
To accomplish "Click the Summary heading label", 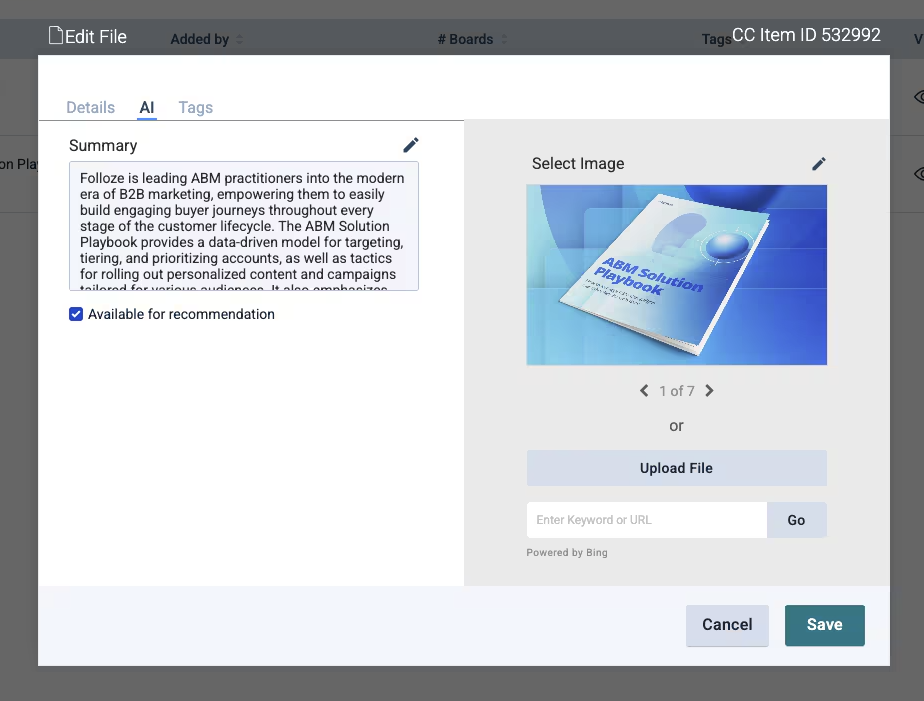I will (x=103, y=146).
